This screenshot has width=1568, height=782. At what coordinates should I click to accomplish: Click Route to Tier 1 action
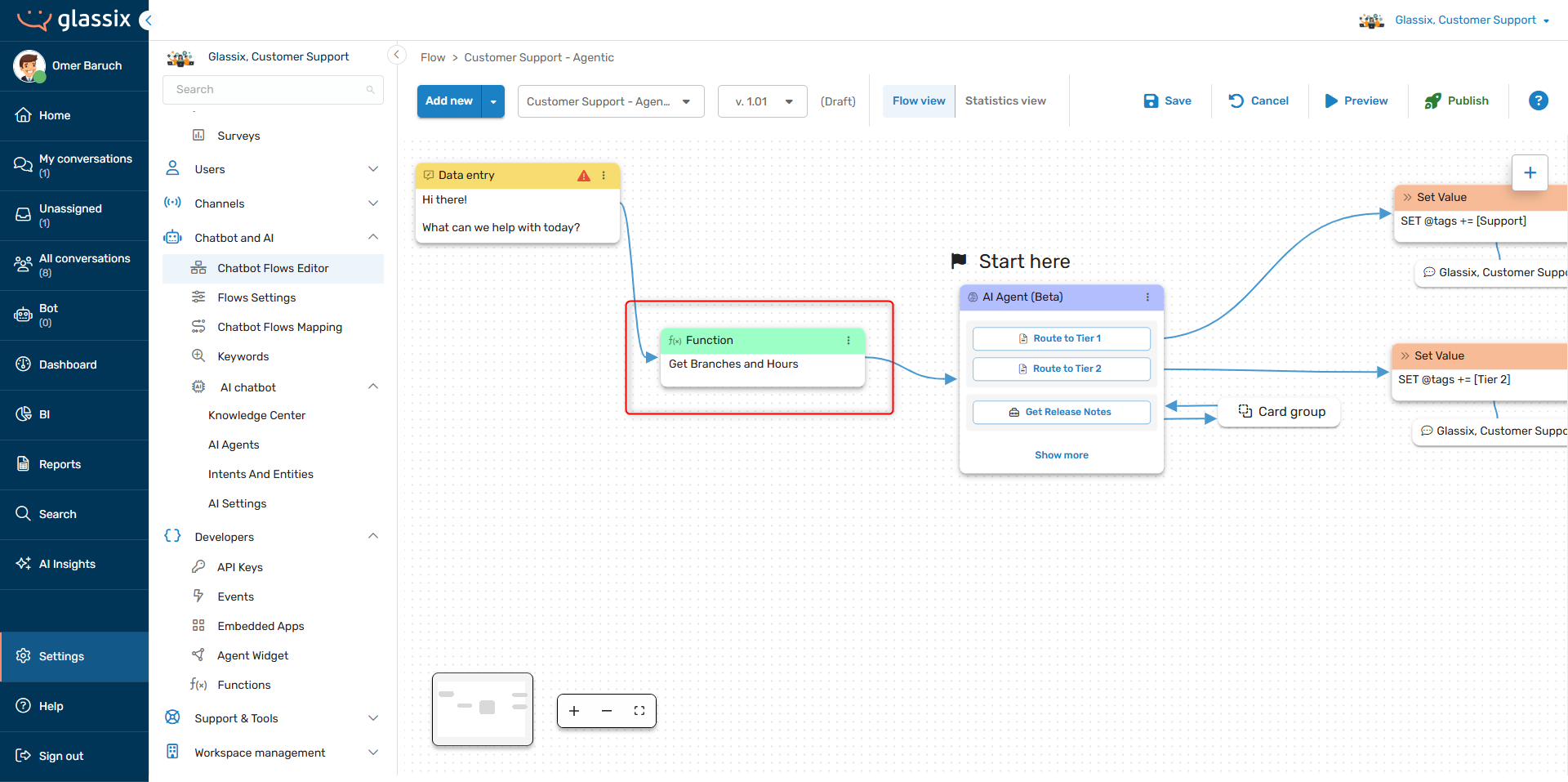[1061, 338]
